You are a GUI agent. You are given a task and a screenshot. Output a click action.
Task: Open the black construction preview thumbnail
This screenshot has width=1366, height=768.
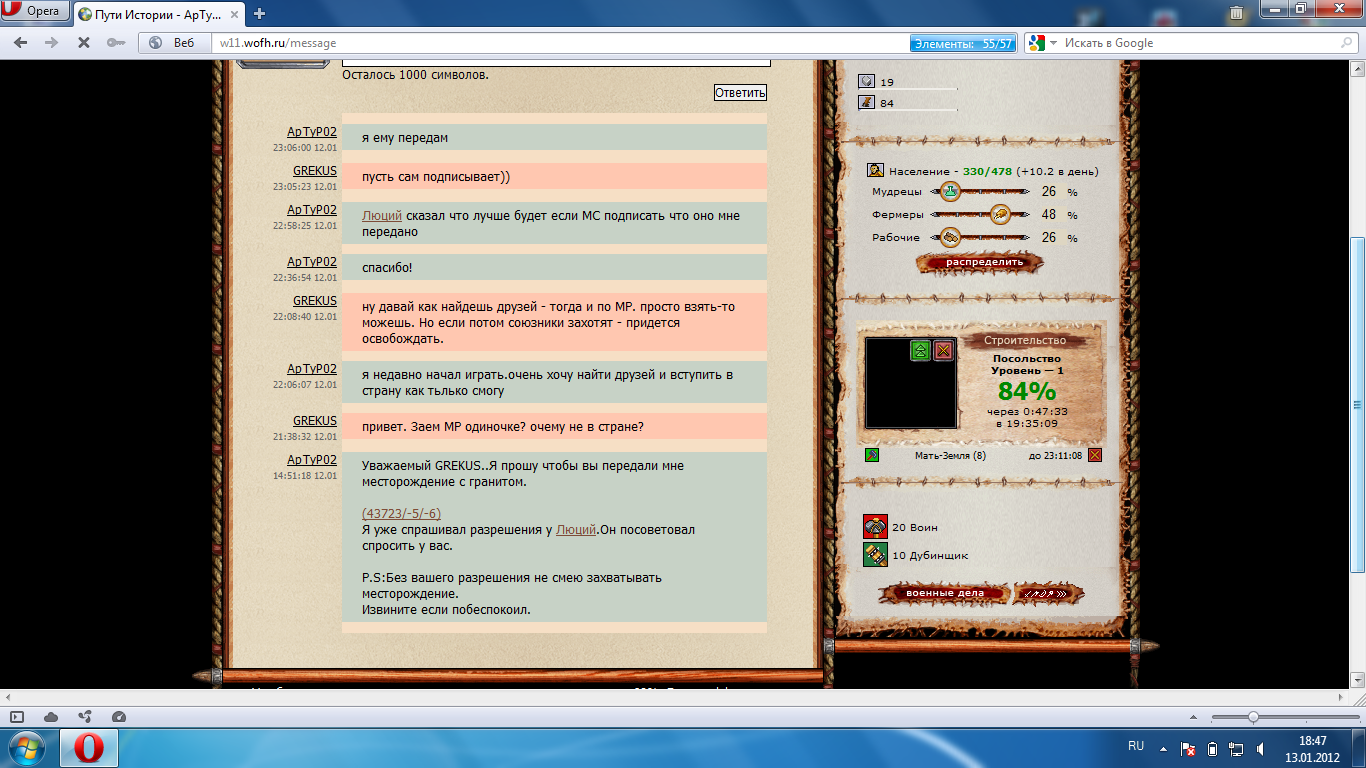[910, 384]
